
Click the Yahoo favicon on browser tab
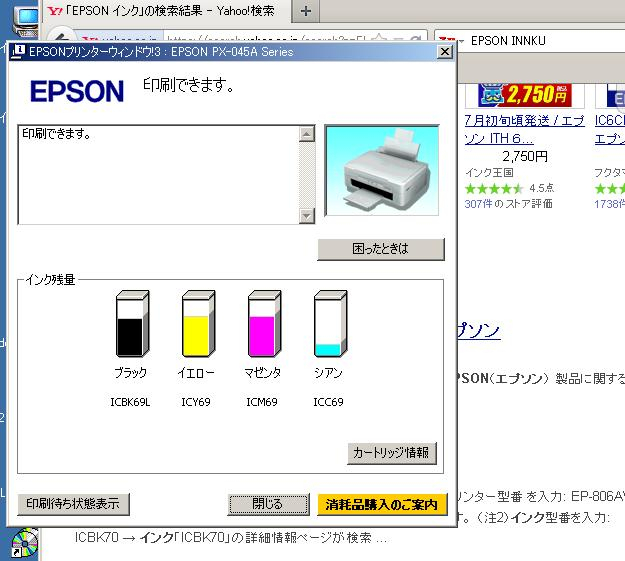[55, 12]
